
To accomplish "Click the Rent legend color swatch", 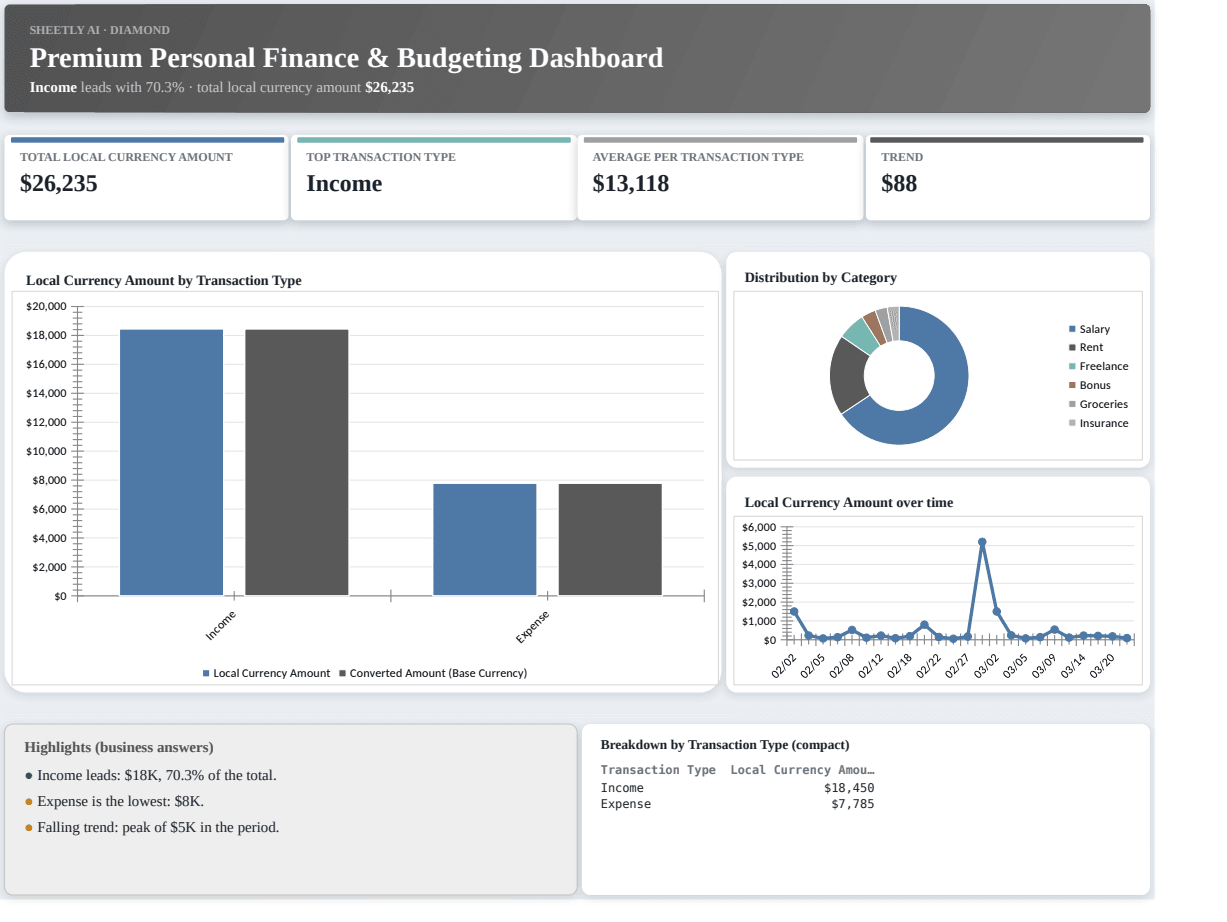I will (1073, 348).
